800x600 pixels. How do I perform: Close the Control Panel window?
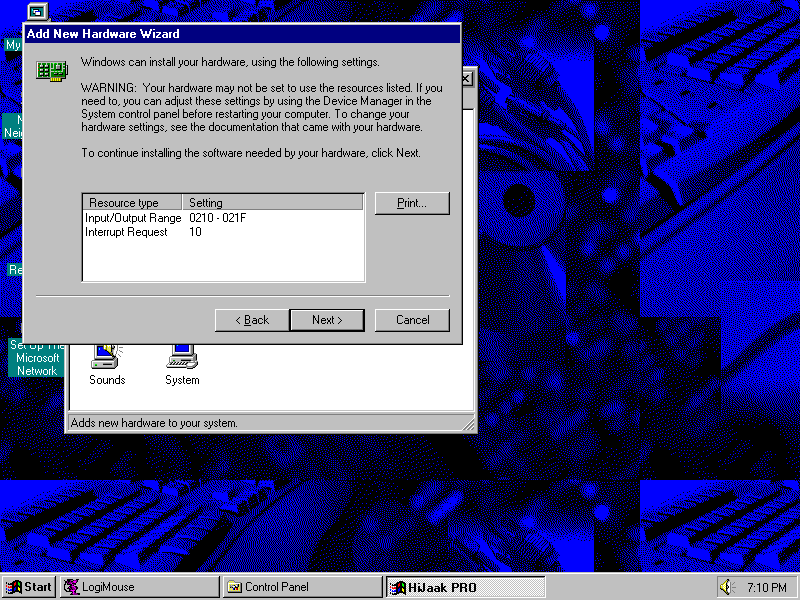point(466,79)
